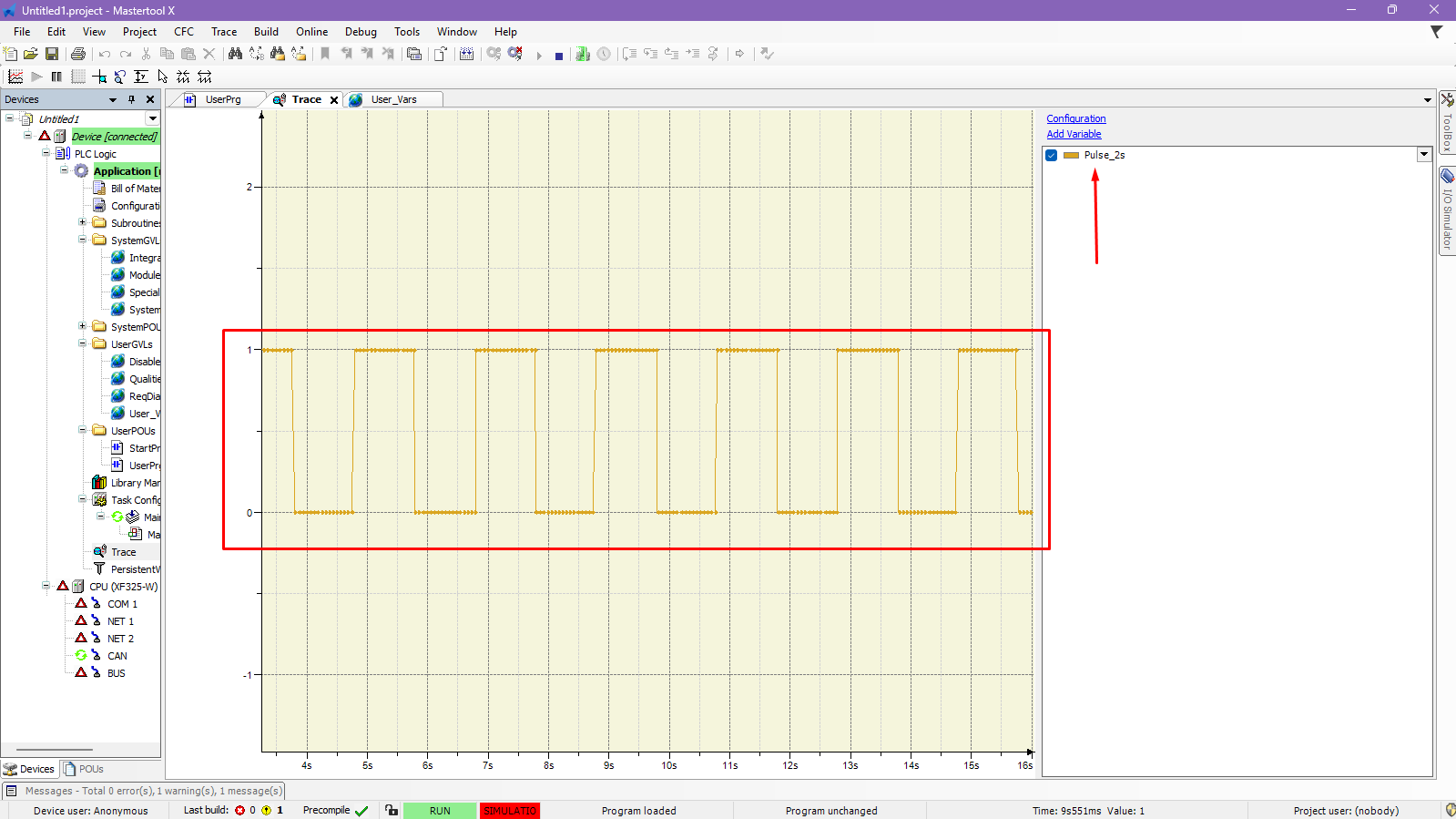
Task: Open the Online menu
Action: 311,32
